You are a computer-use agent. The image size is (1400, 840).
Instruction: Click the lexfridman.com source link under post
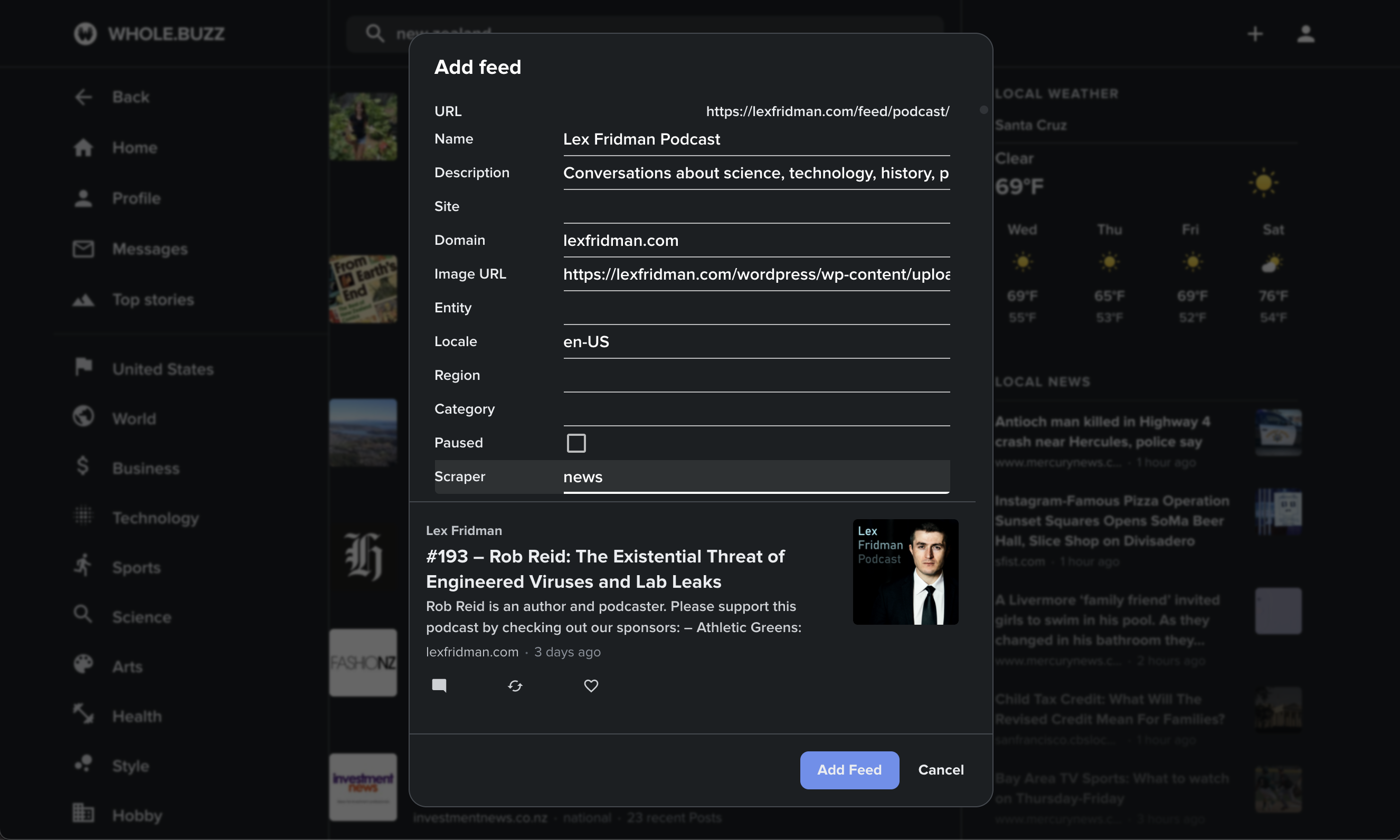472,652
